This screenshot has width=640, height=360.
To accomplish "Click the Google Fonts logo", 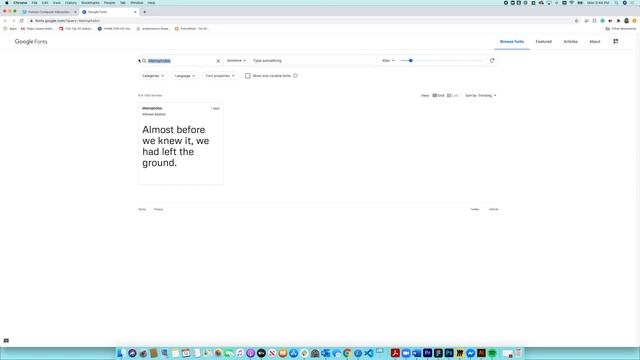I will (x=31, y=42).
